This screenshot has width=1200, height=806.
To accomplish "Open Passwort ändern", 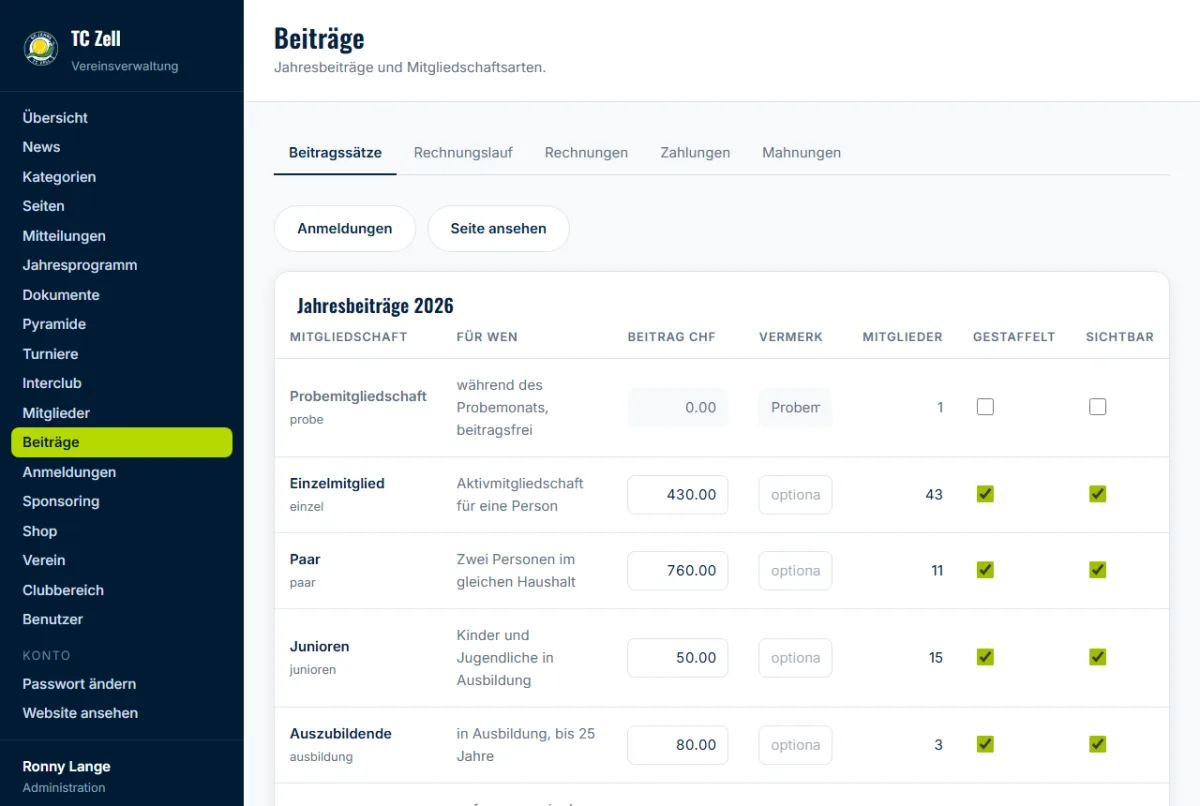I will [79, 684].
